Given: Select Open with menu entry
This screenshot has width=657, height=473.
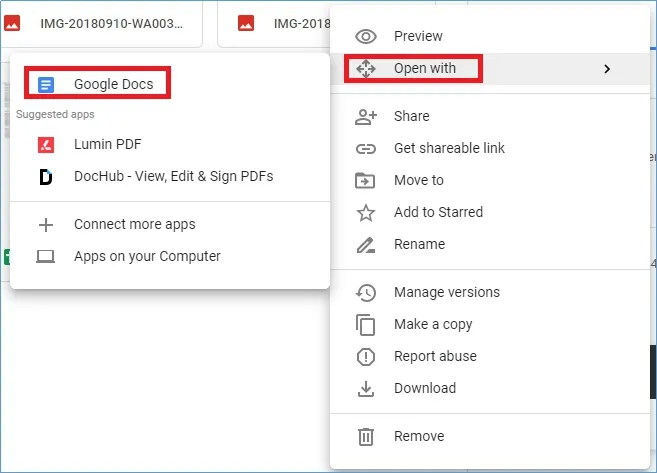Looking at the screenshot, I should 490,68.
